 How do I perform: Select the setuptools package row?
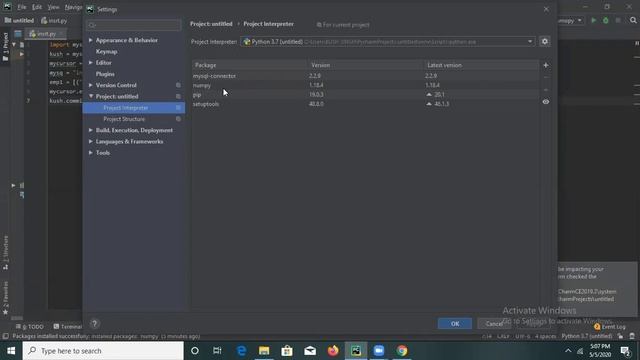click(365, 104)
